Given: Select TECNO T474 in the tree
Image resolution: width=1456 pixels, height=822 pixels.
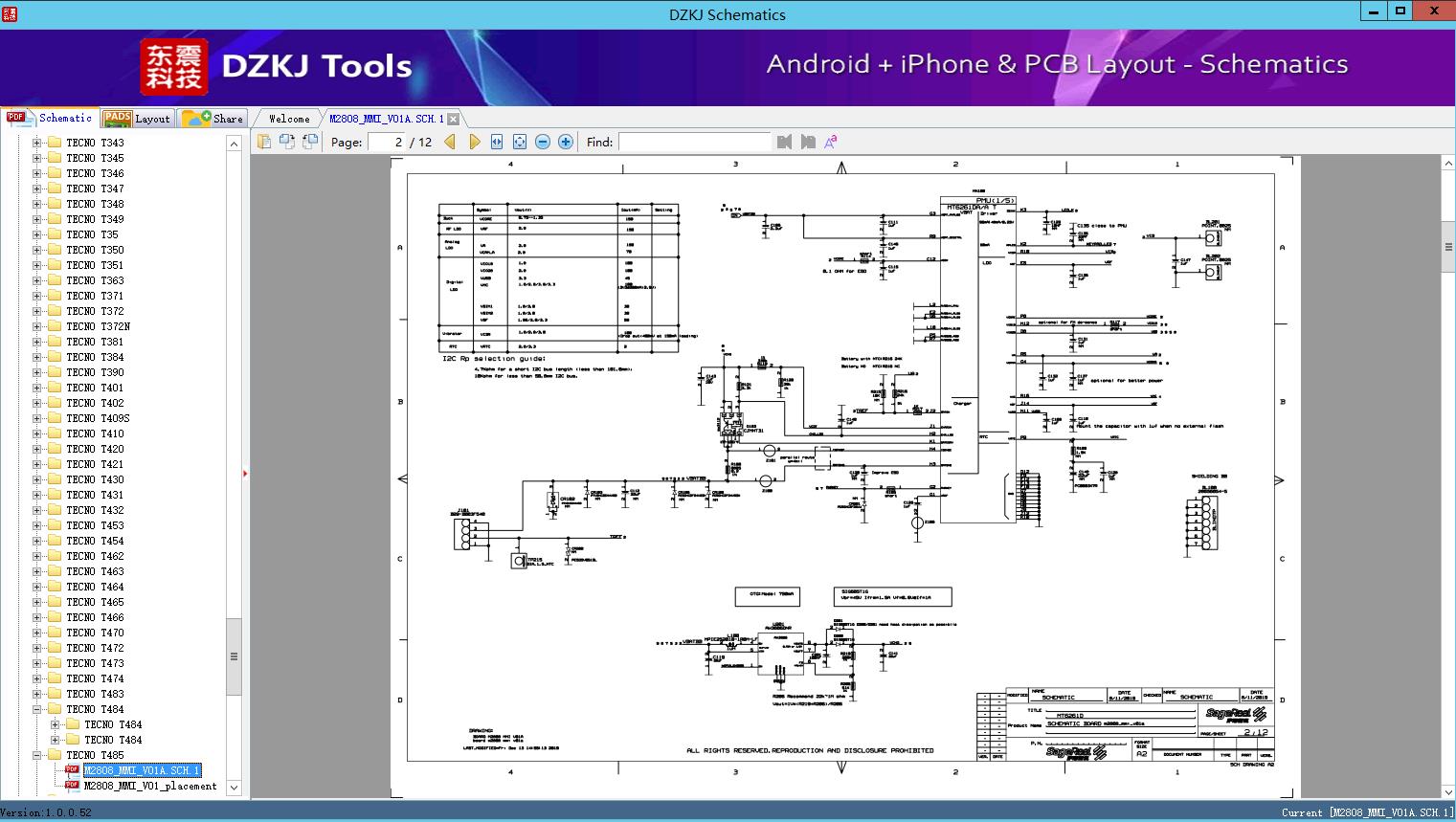Looking at the screenshot, I should [x=95, y=678].
